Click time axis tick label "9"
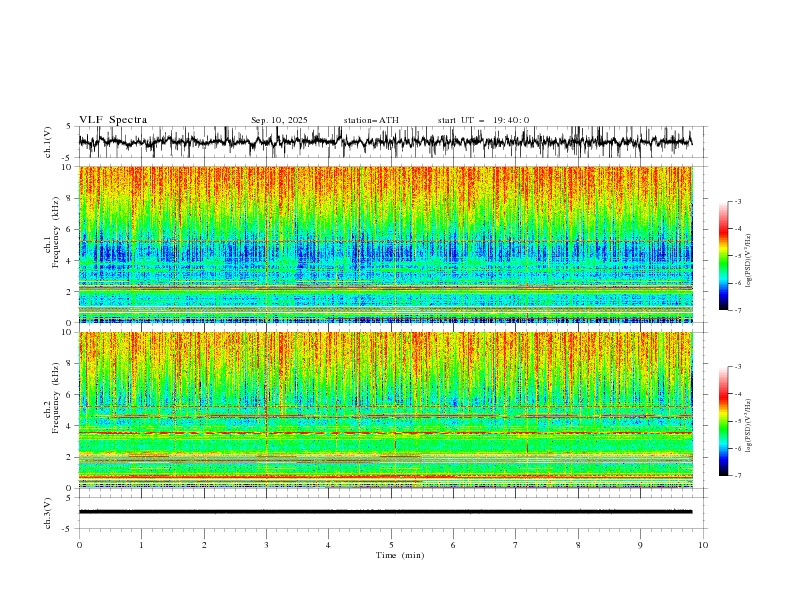Image resolution: width=792 pixels, height=612 pixels. (640, 545)
